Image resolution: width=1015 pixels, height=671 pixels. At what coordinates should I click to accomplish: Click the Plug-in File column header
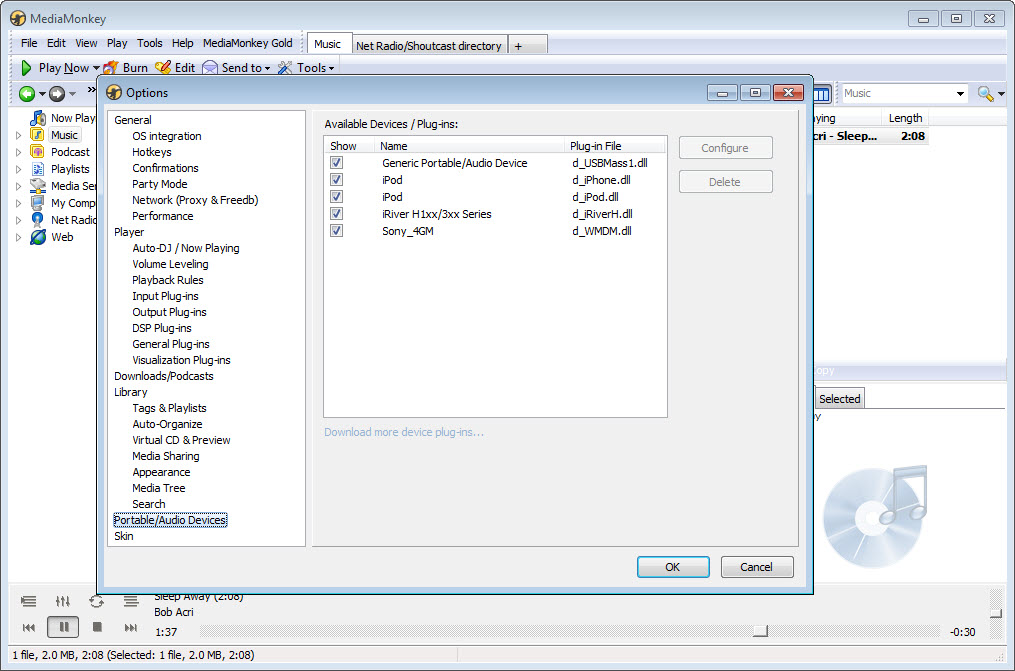(616, 146)
